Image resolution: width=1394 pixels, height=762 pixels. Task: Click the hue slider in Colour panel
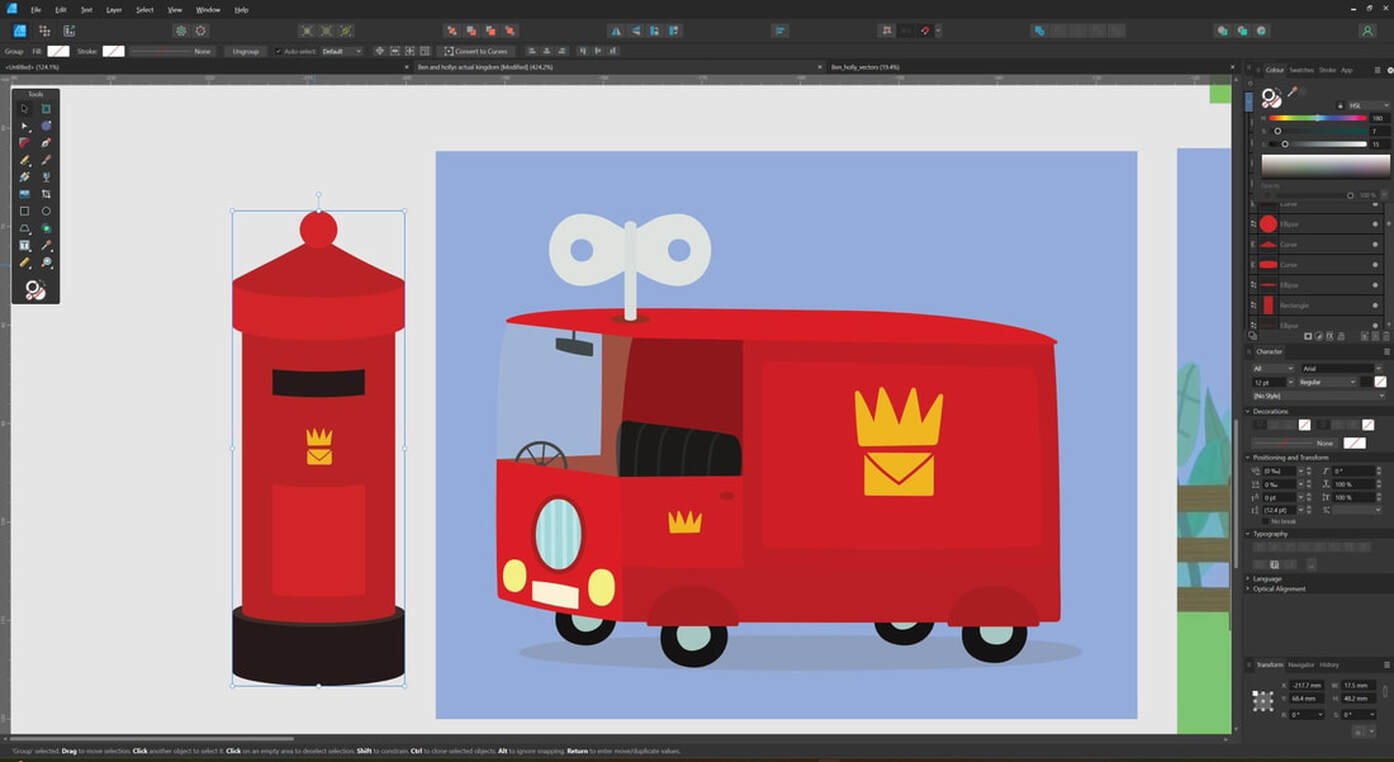[1318, 118]
